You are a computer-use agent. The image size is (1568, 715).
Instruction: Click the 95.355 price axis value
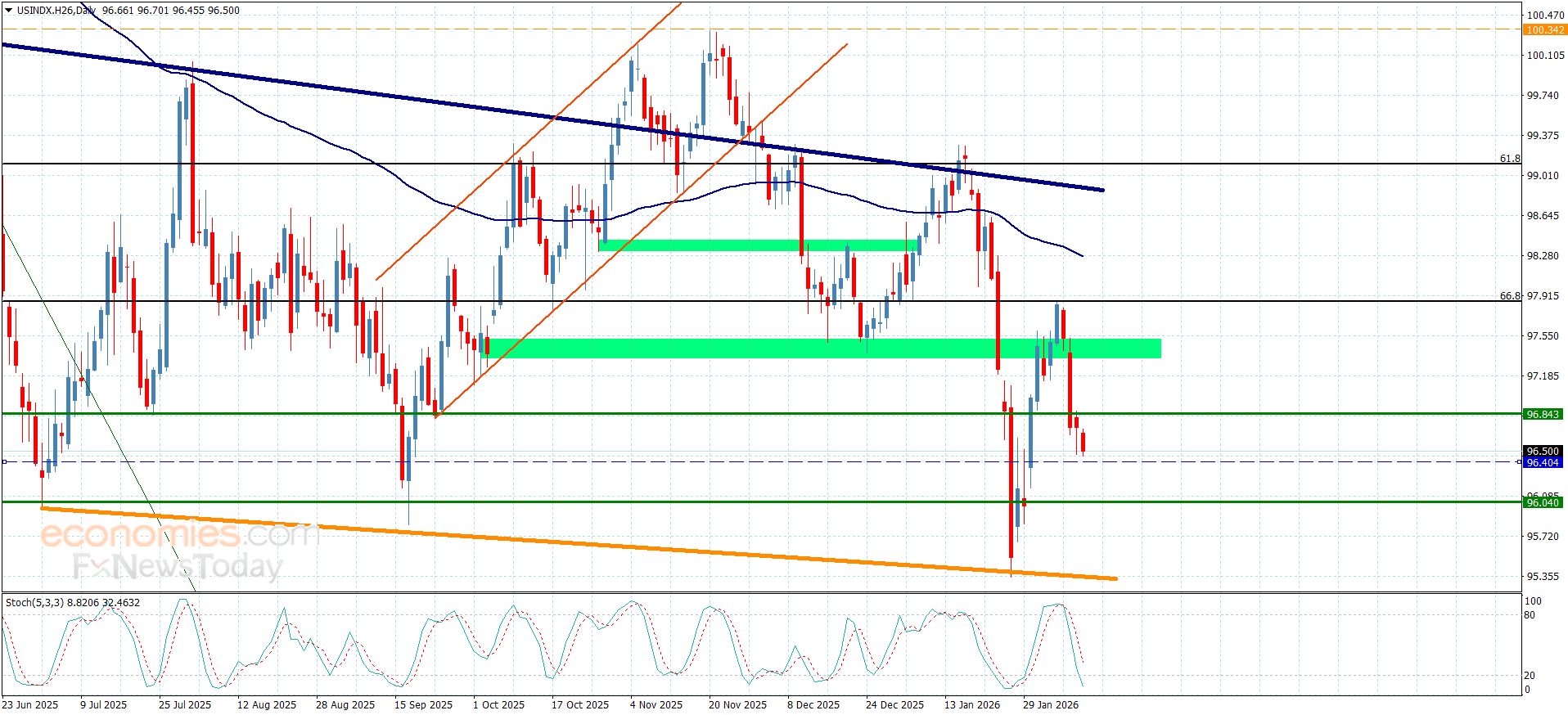1543,577
